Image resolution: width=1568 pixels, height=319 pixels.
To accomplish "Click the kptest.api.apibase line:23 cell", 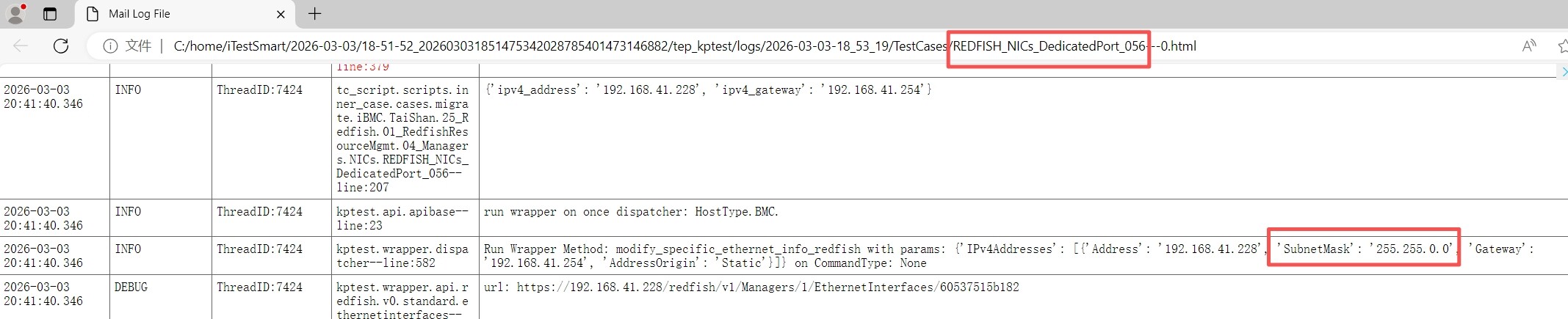I will point(402,219).
